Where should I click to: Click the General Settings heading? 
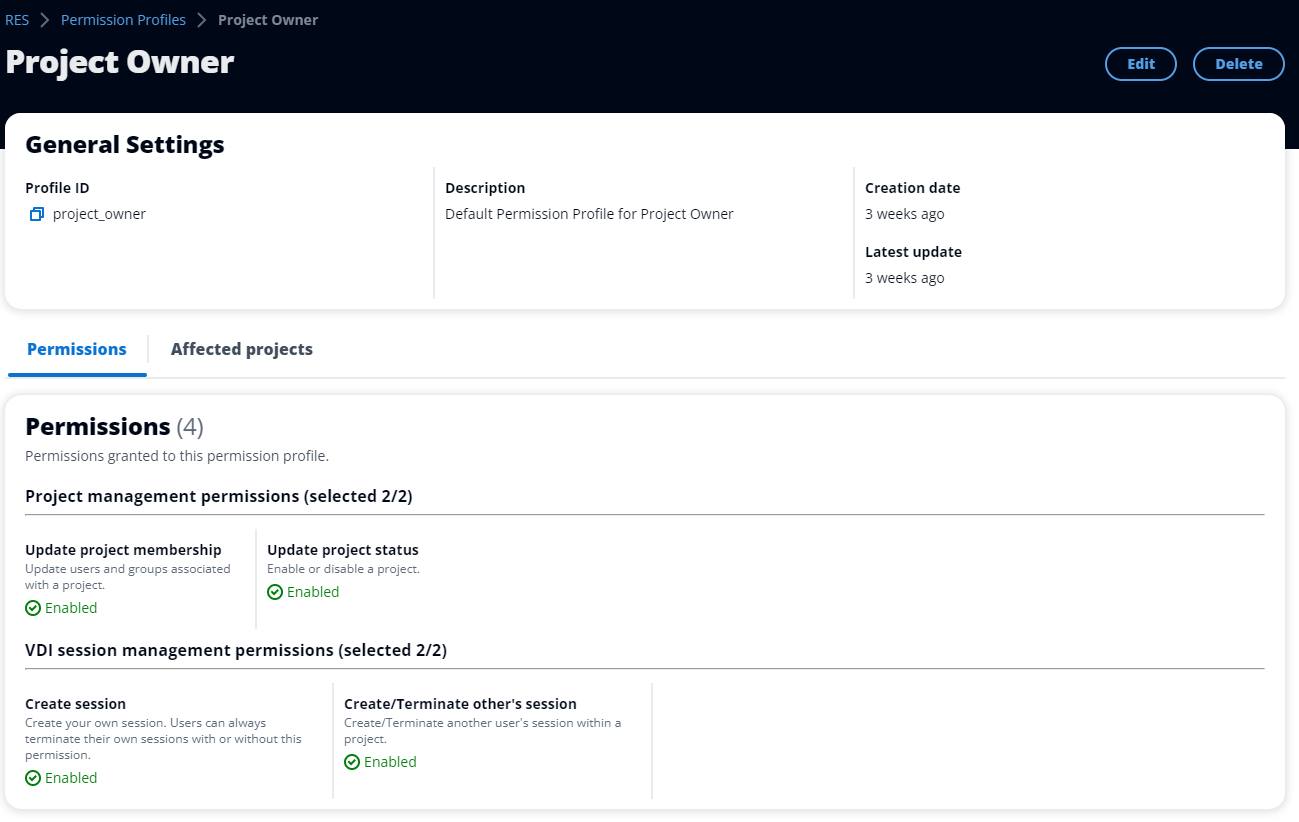(124, 144)
